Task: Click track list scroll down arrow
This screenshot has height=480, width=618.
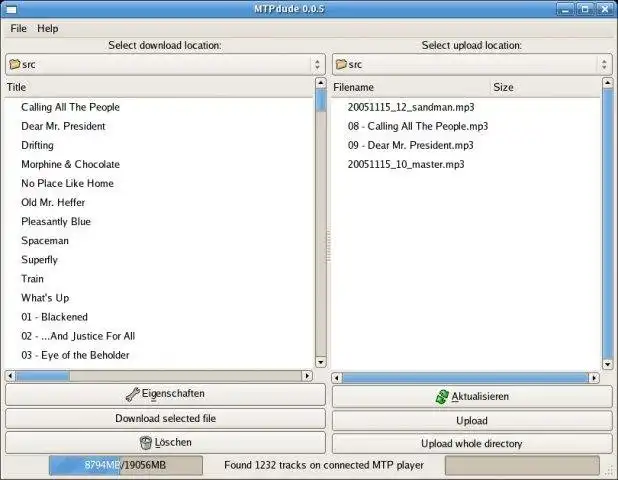Action: point(321,362)
